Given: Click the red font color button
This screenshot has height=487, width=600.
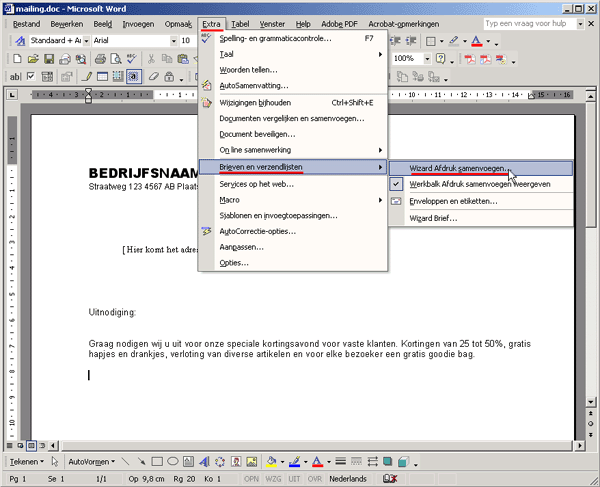Looking at the screenshot, I should pos(477,41).
